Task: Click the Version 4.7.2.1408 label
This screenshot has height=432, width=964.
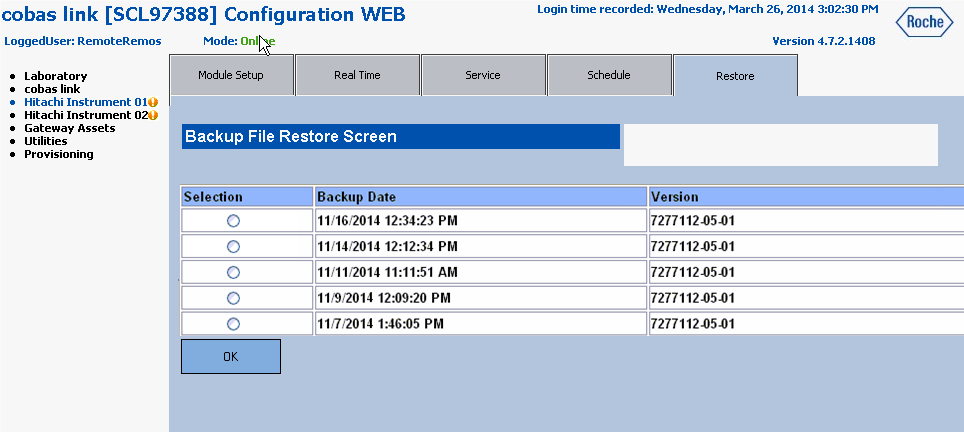Action: (824, 41)
